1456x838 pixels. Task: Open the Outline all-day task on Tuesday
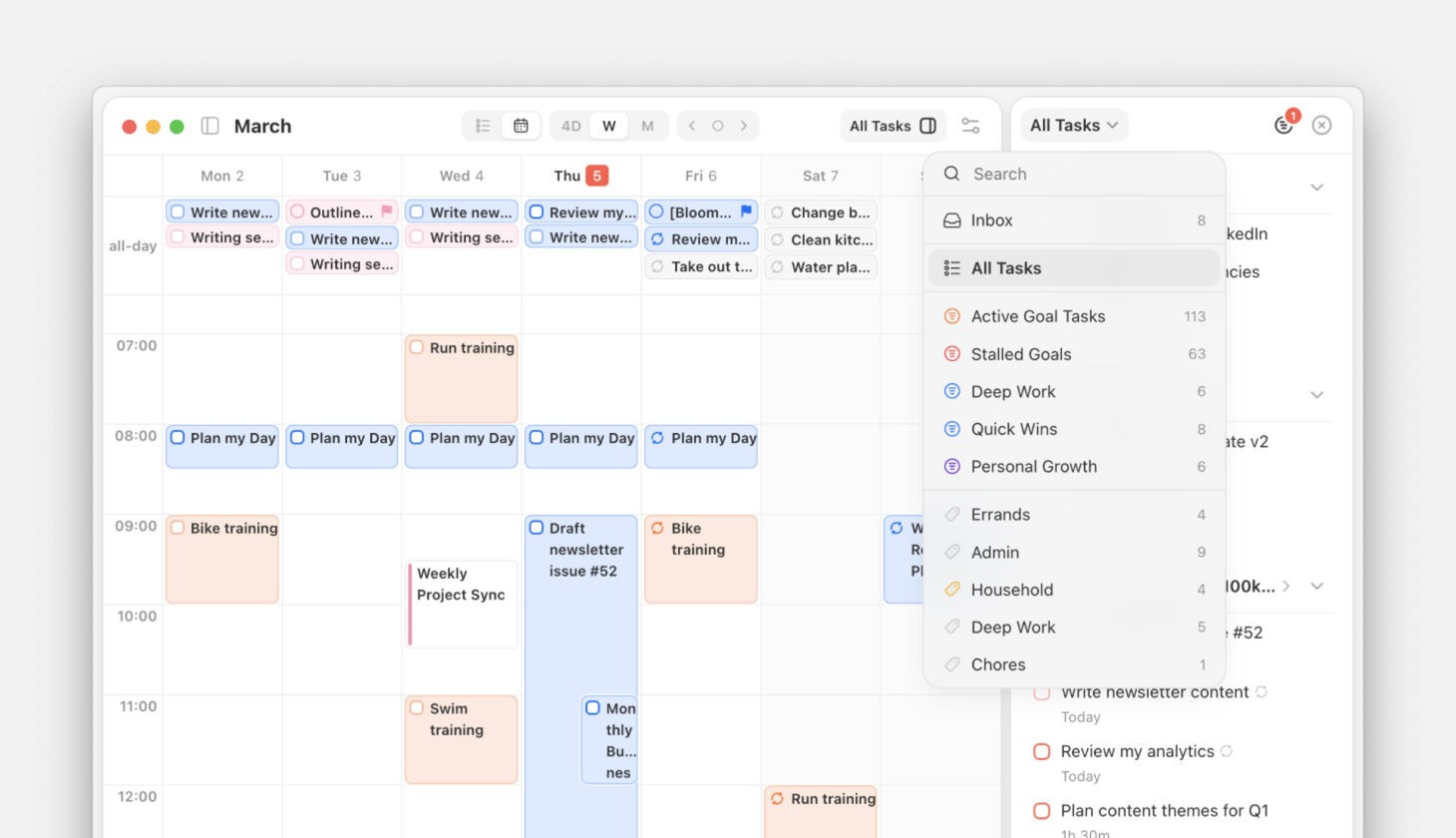pos(341,211)
